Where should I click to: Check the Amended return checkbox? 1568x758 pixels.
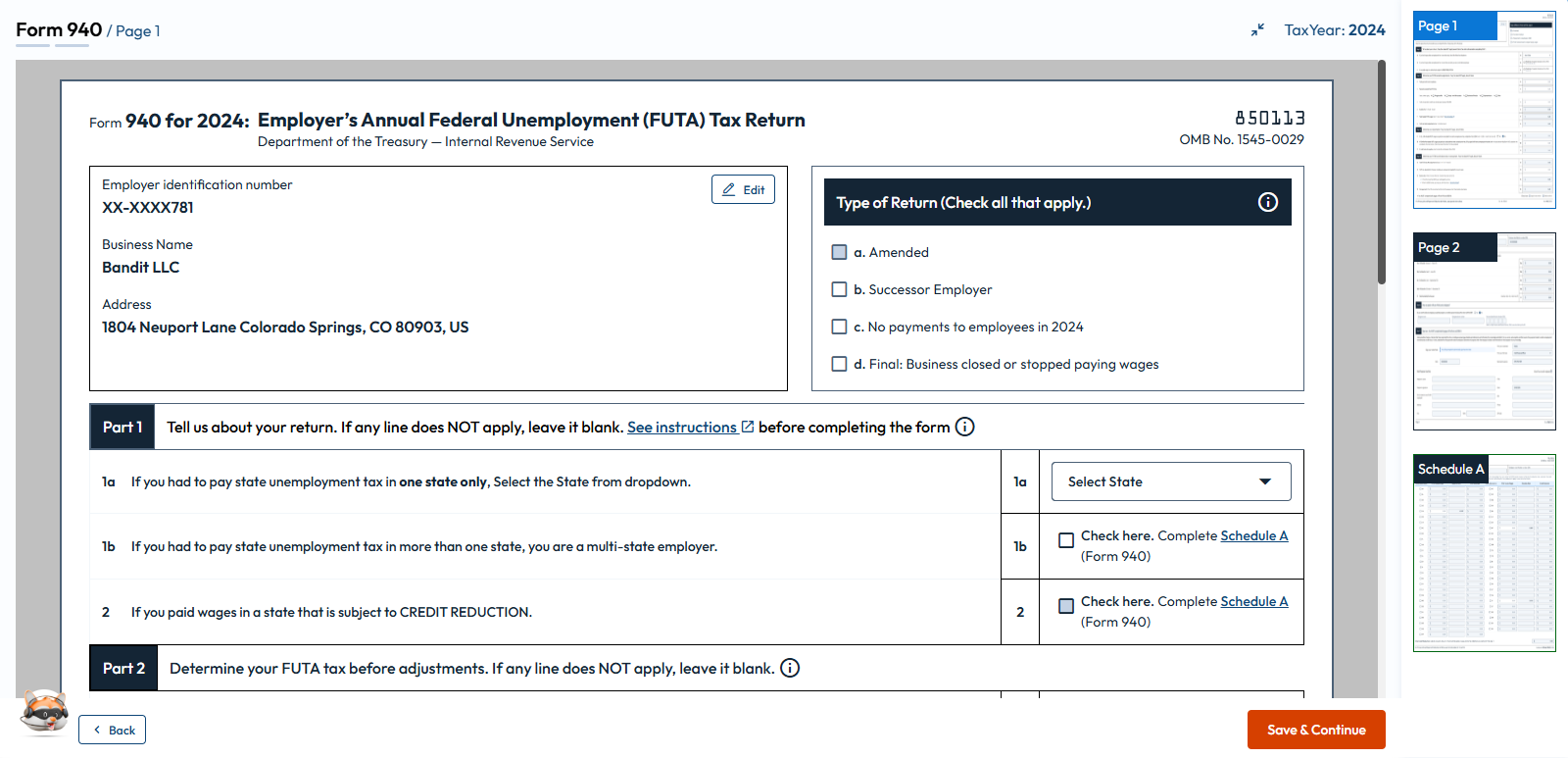tap(839, 252)
